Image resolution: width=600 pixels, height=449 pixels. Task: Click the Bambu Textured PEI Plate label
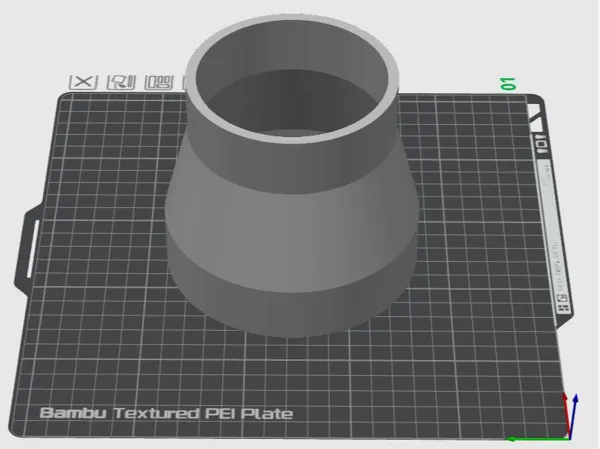click(x=166, y=413)
